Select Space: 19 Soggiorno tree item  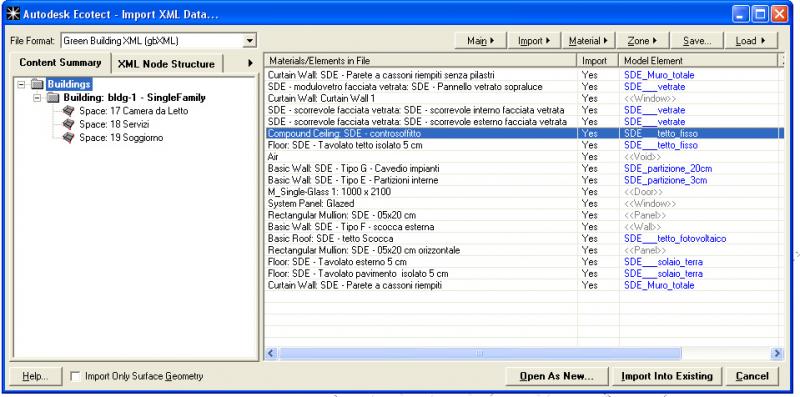pos(121,137)
